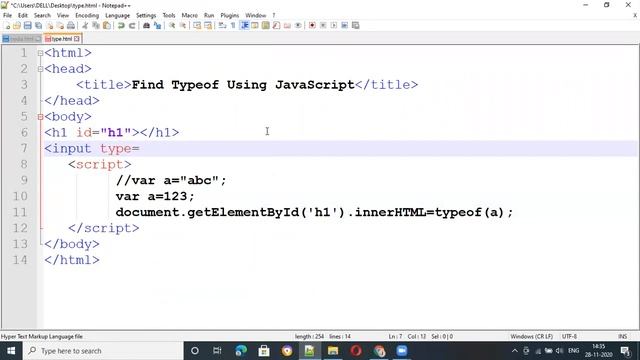Save the file using the Save icon
The height and width of the screenshot is (360, 640).
pyautogui.click(x=27, y=26)
